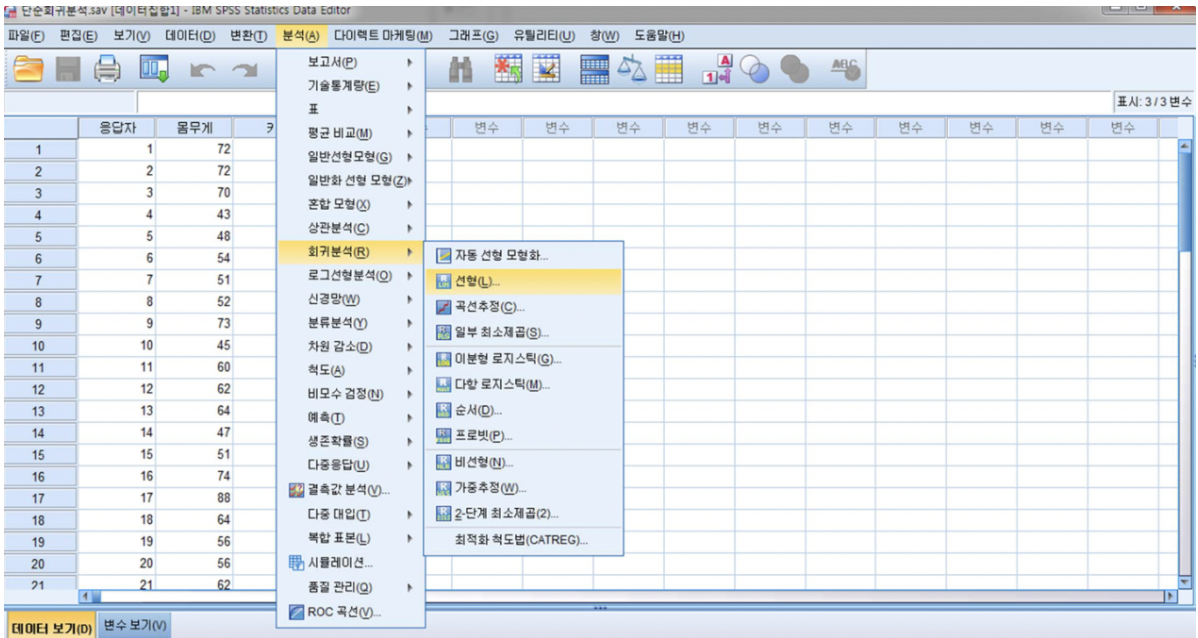Click the Use Variable Sets circles icon
1198x638 pixels.
pos(755,70)
